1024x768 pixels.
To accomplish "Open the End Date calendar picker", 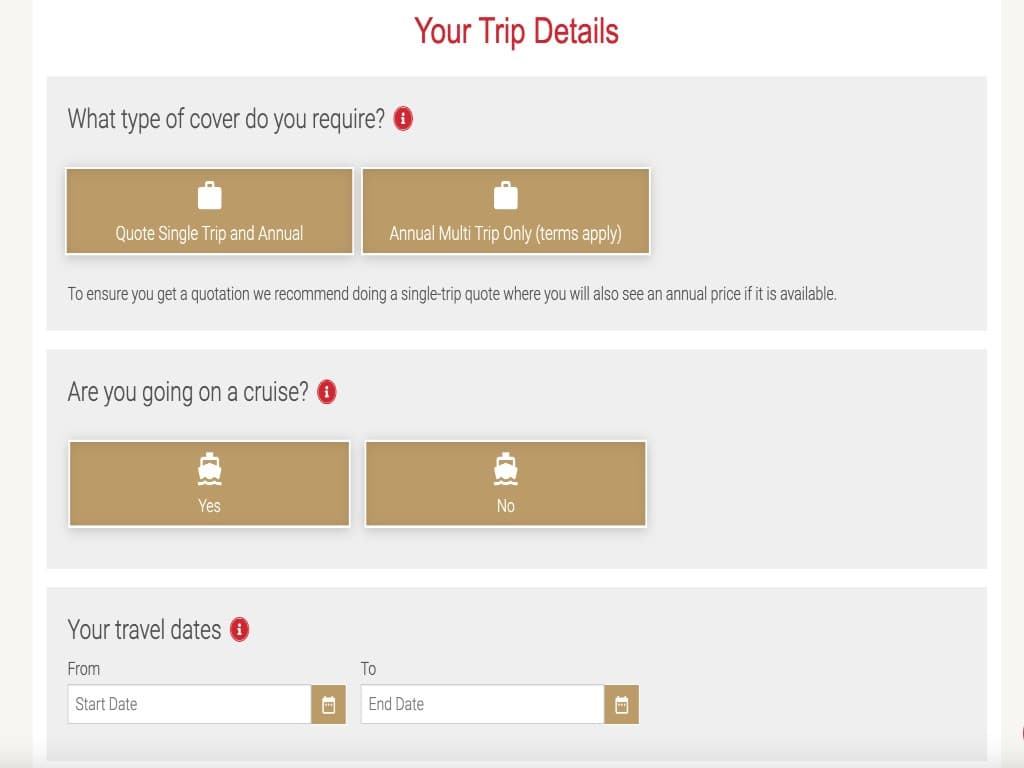I will (621, 704).
